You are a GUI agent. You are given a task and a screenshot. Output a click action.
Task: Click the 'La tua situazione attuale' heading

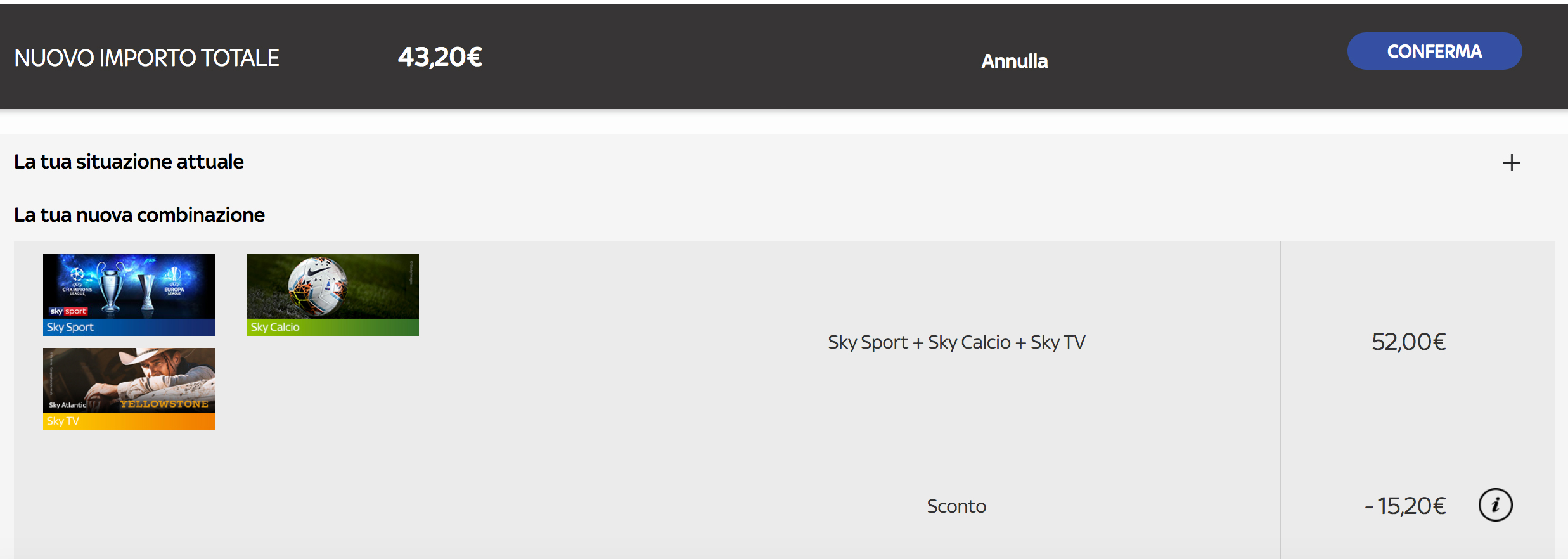click(129, 162)
